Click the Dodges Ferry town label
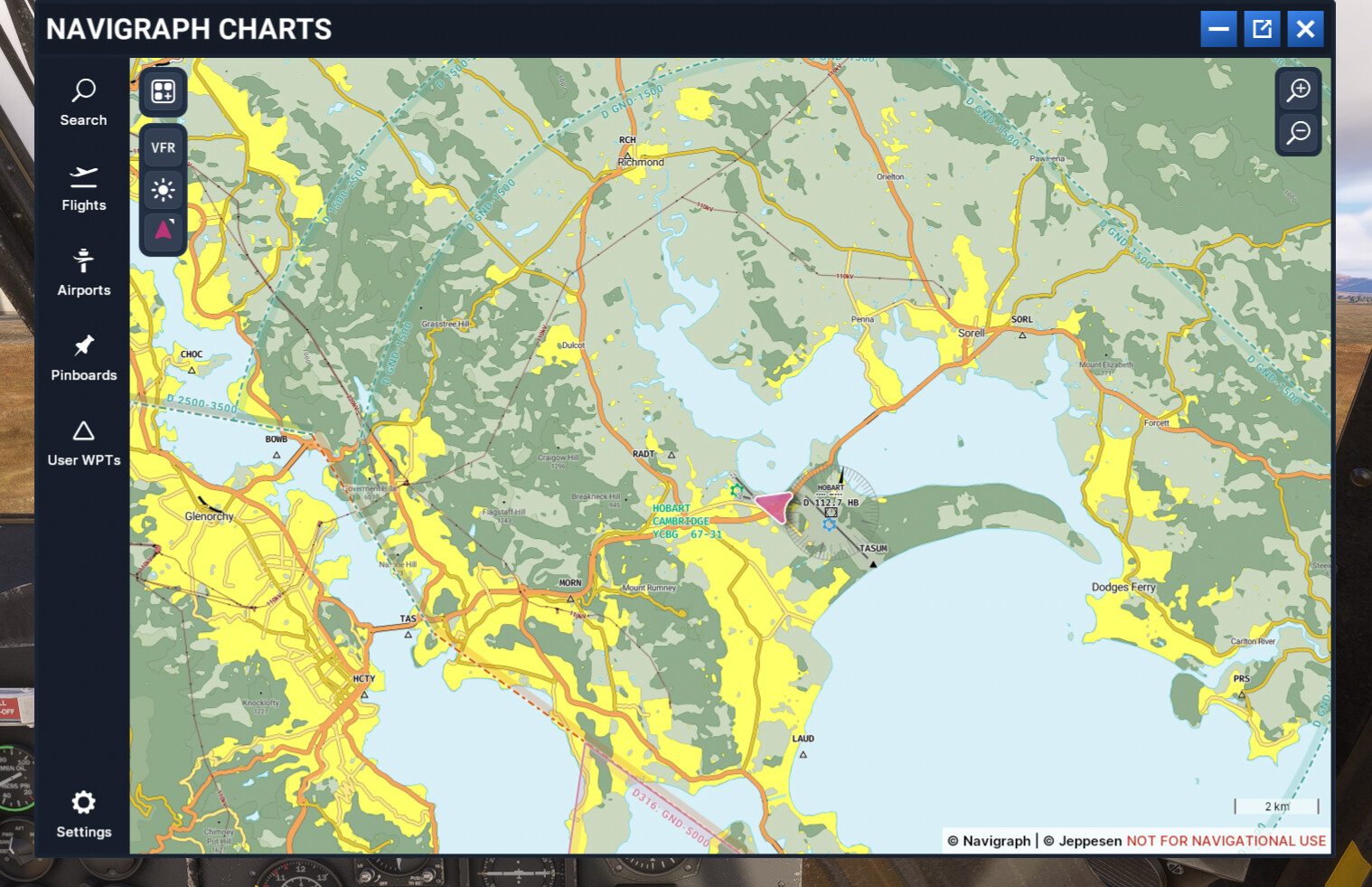This screenshot has width=1372, height=887. (x=1123, y=587)
